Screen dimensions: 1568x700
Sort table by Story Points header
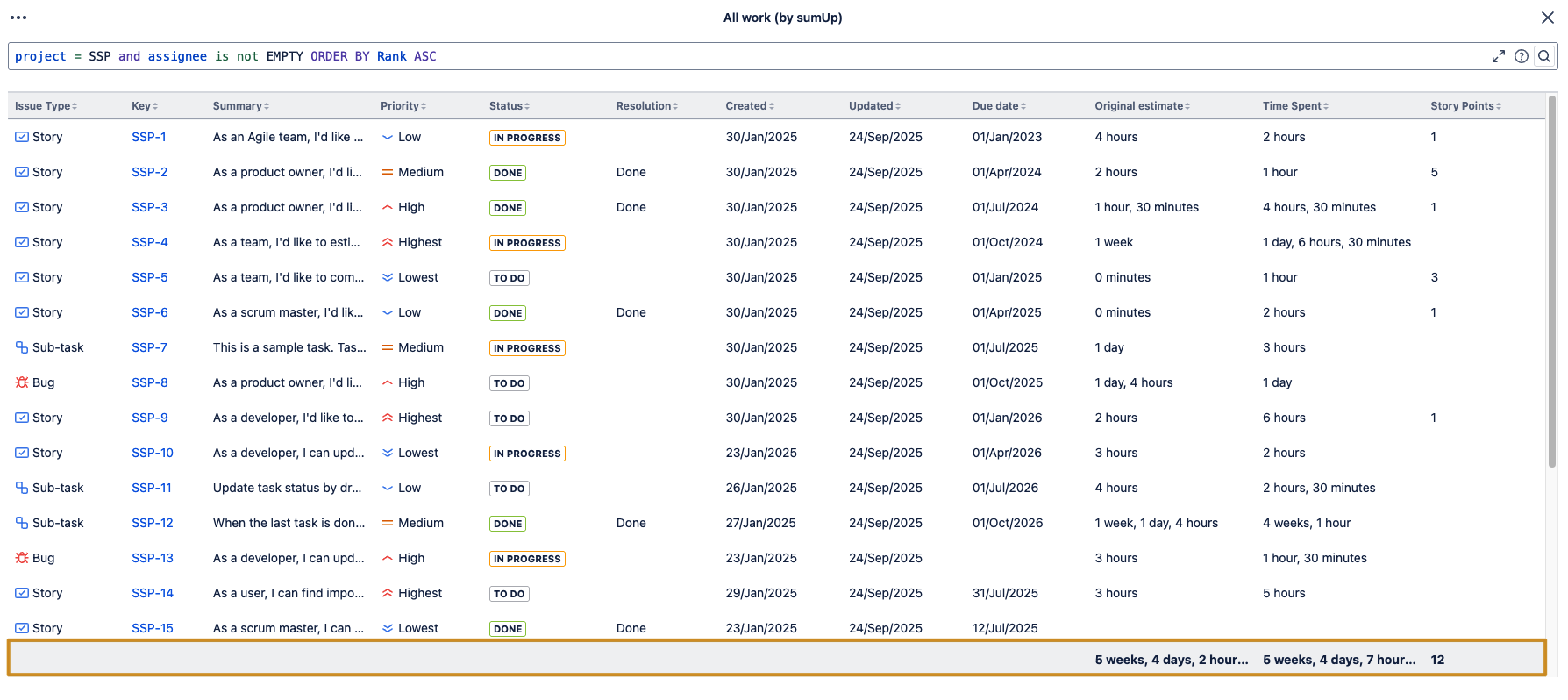[1465, 106]
